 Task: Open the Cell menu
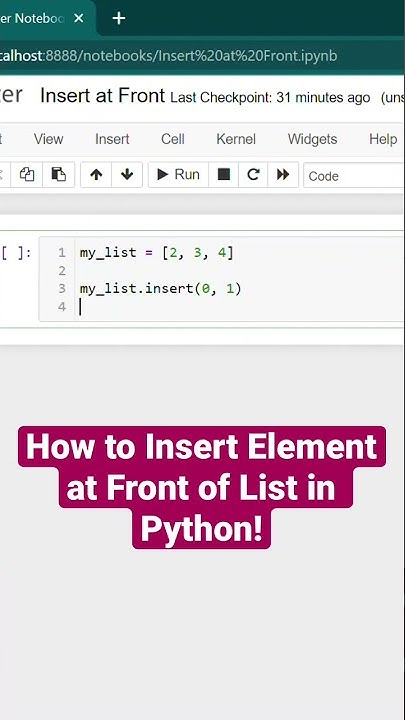(x=173, y=139)
